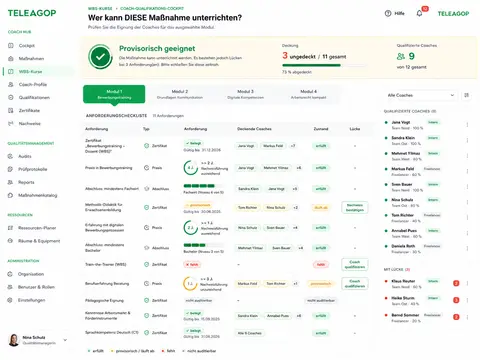Expand +1 coaches in Berufserfahrung Beratung row

[295, 284]
